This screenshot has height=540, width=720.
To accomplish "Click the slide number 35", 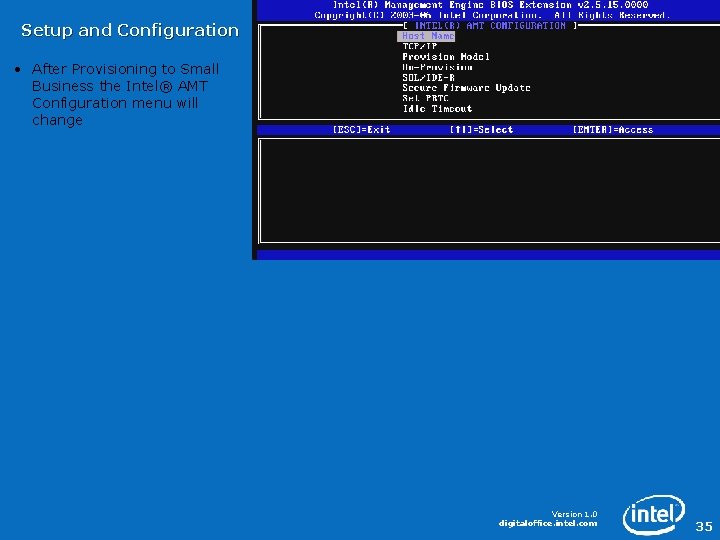I will coord(704,526).
